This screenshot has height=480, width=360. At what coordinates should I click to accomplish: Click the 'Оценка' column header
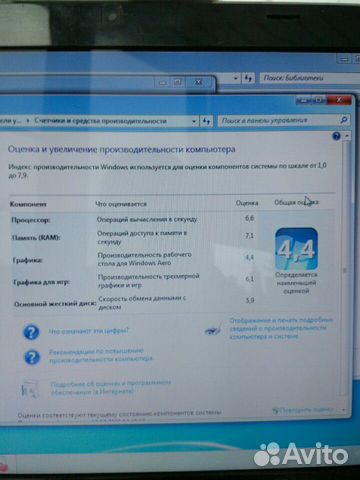coord(247,203)
